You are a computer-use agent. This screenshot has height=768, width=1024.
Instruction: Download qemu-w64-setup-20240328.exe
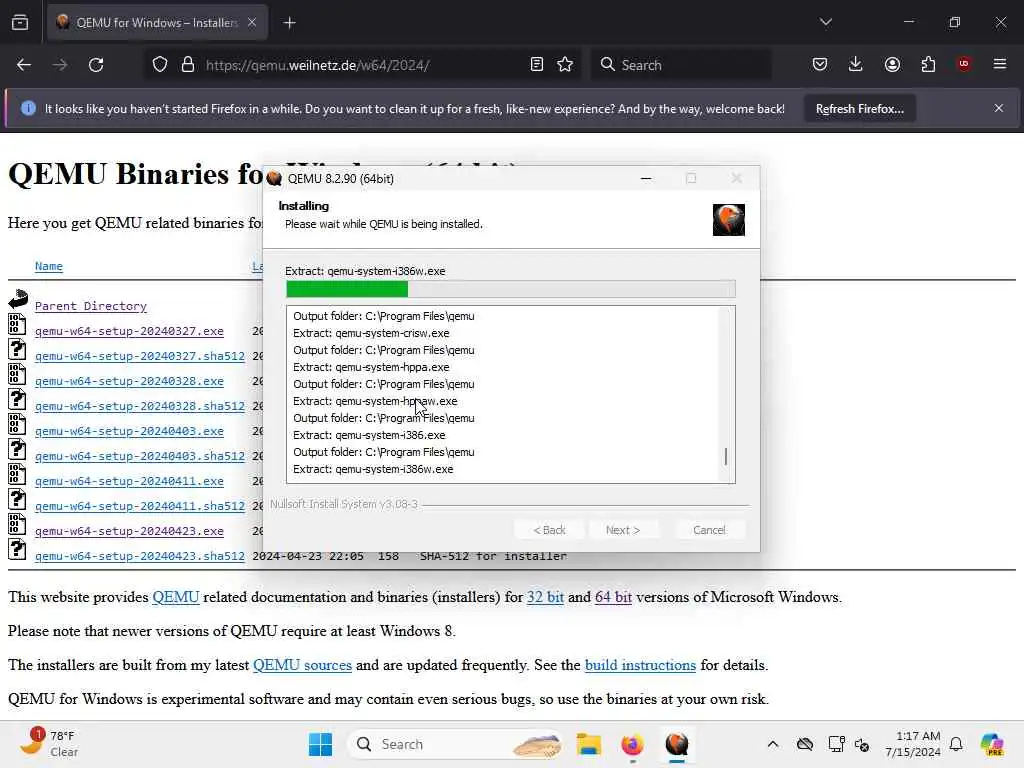click(x=129, y=381)
